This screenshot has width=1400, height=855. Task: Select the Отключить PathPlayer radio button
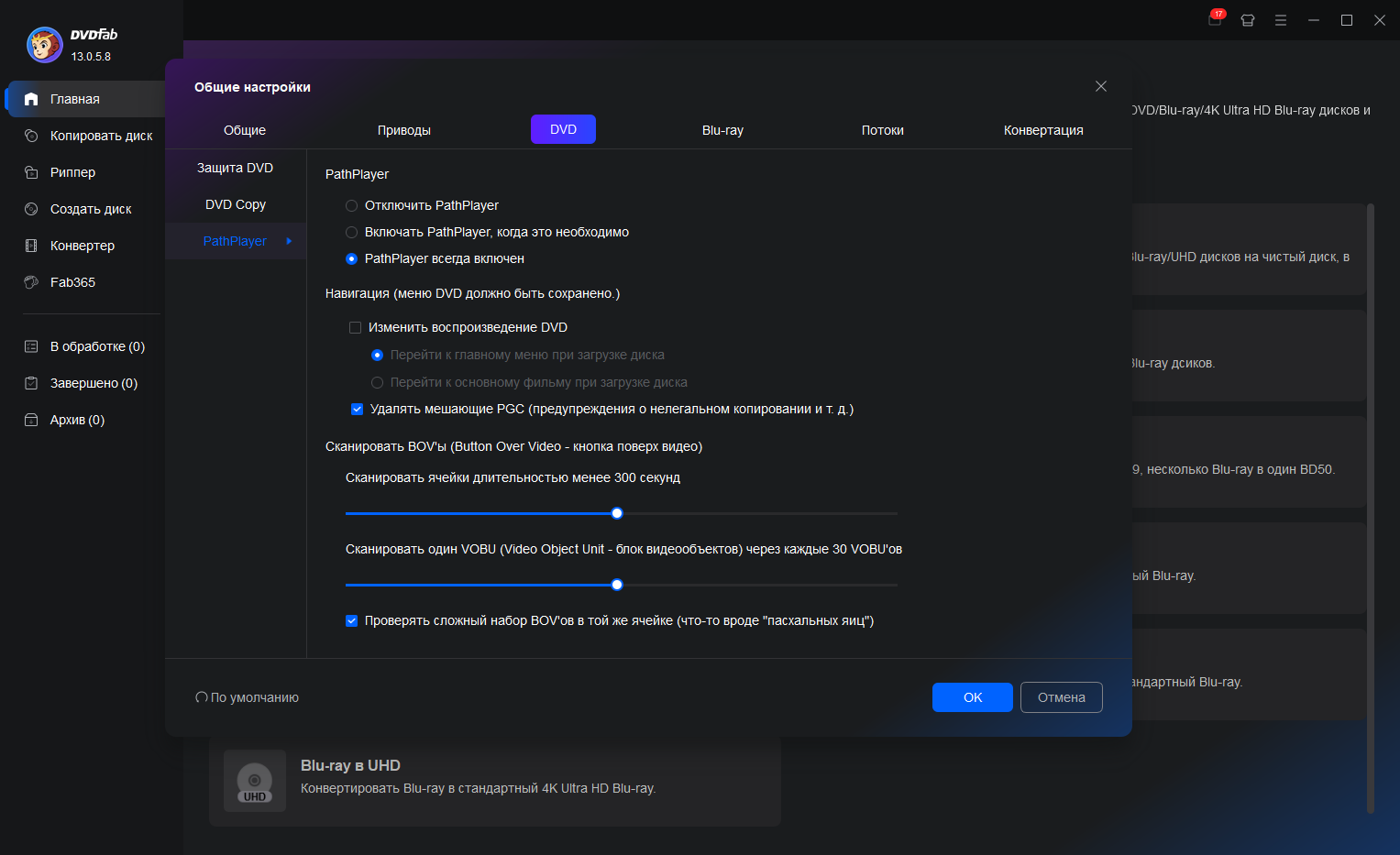(x=351, y=205)
